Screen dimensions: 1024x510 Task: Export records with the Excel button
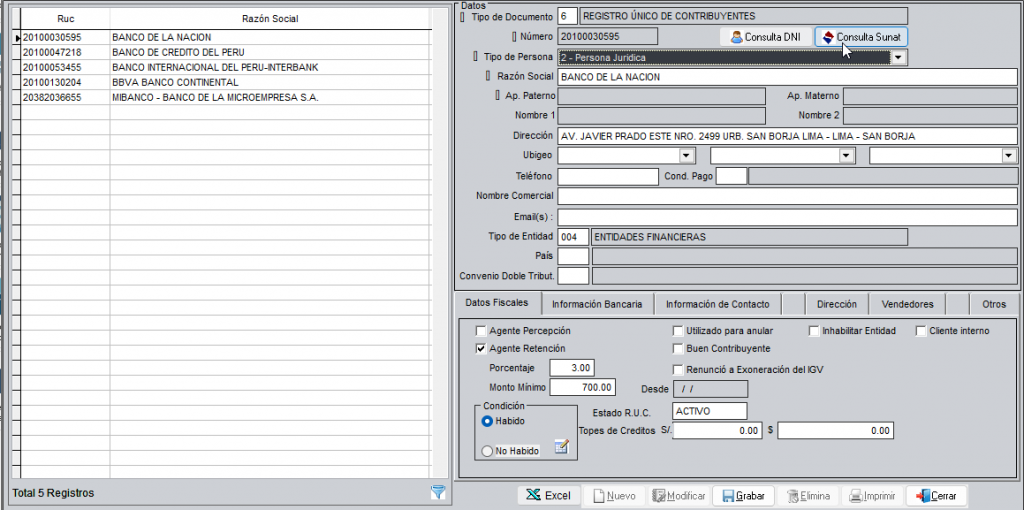[x=549, y=496]
